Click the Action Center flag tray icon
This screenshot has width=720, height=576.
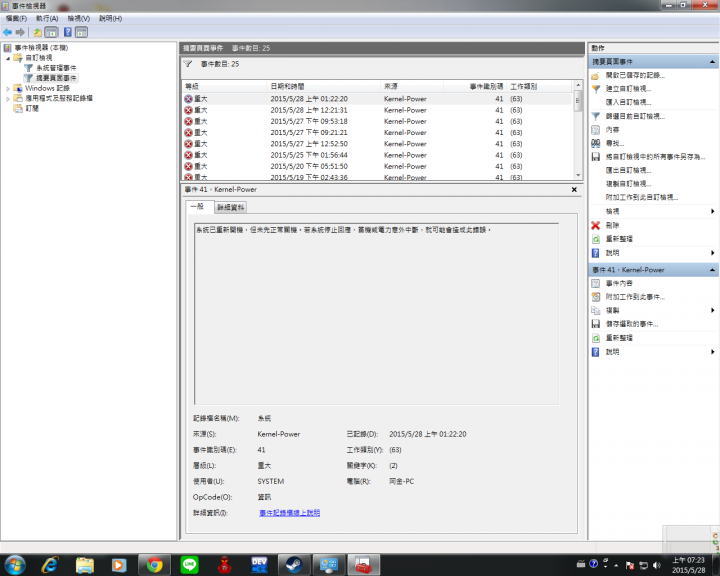[x=630, y=565]
